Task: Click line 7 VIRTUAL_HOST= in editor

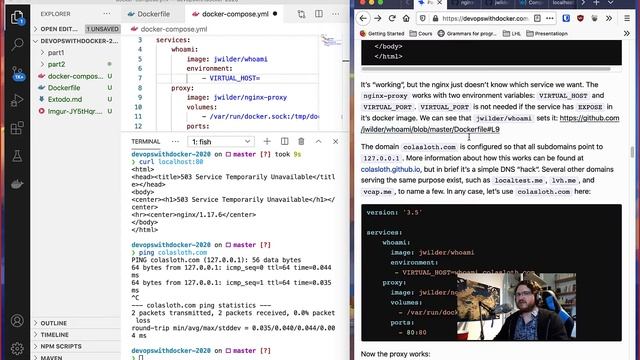Action: 235,78
